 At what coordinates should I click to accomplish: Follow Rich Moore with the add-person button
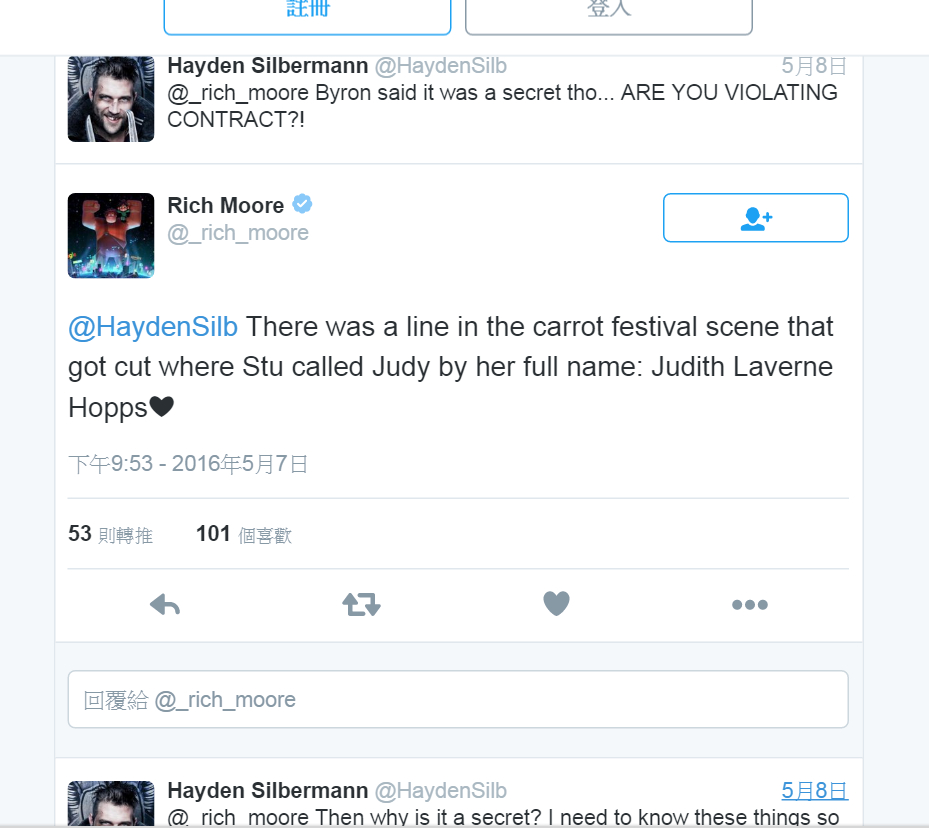tap(755, 217)
